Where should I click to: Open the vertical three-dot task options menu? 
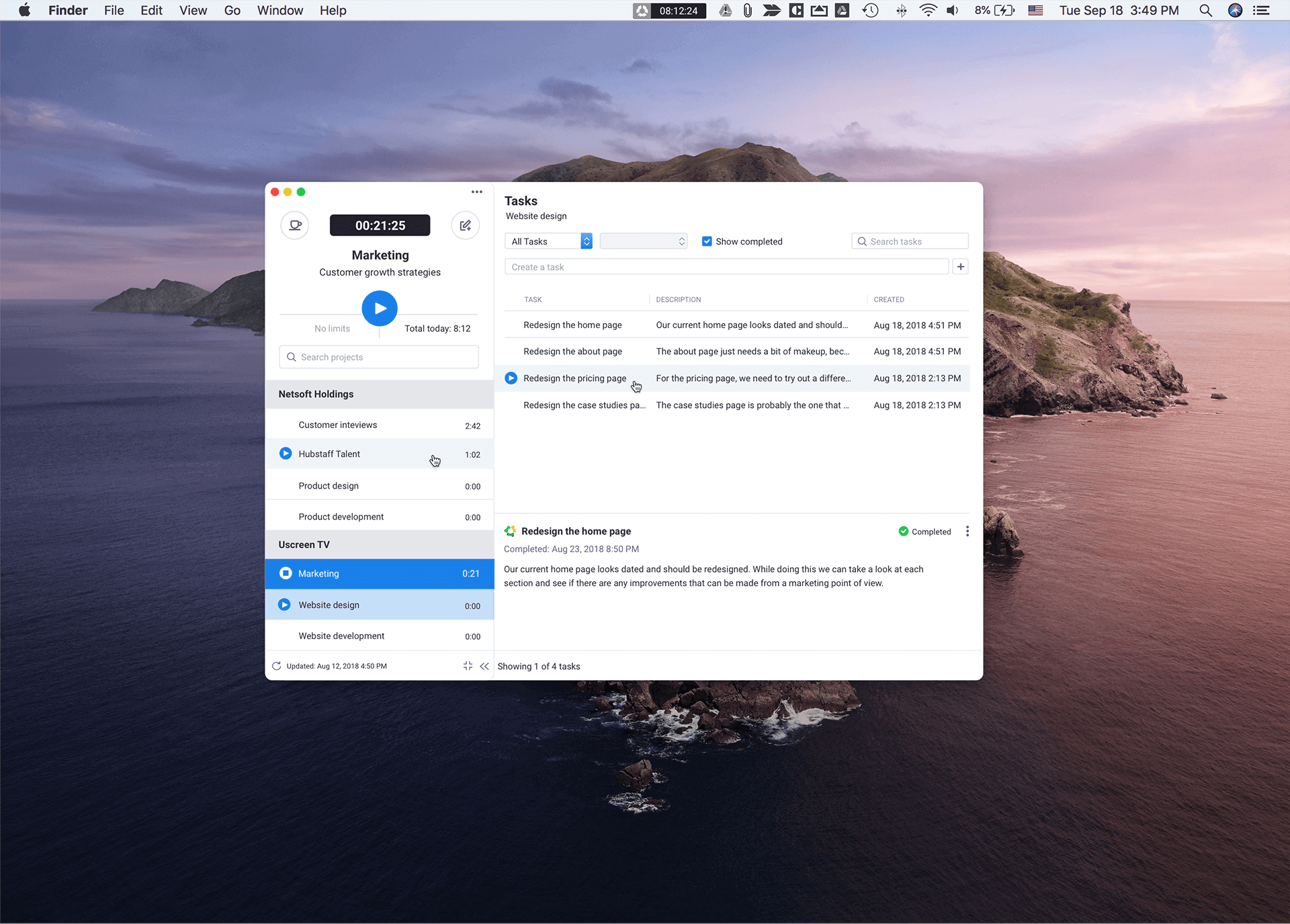click(967, 532)
